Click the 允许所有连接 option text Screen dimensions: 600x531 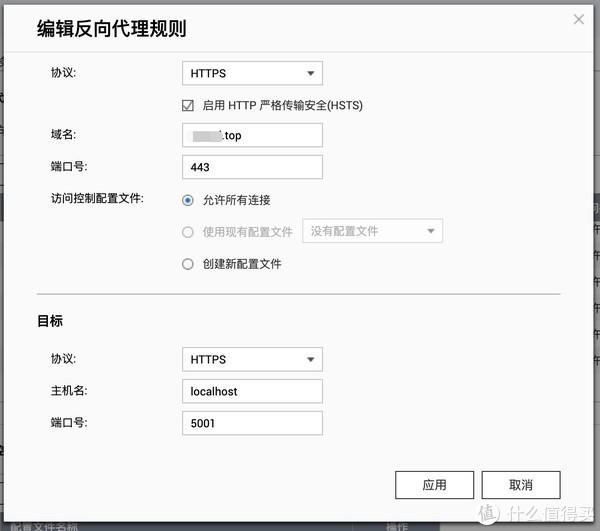pyautogui.click(x=236, y=200)
